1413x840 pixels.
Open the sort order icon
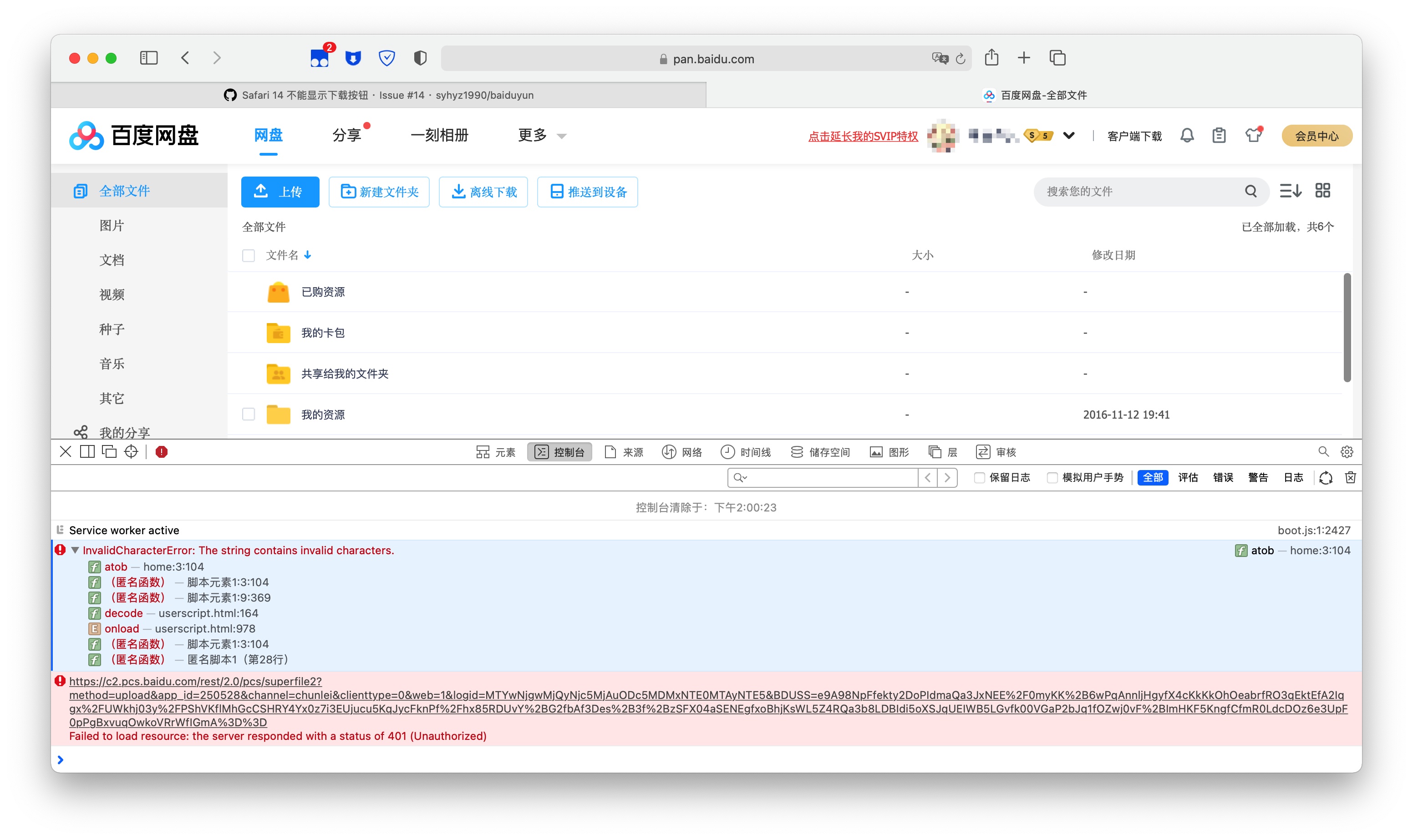coord(1290,191)
